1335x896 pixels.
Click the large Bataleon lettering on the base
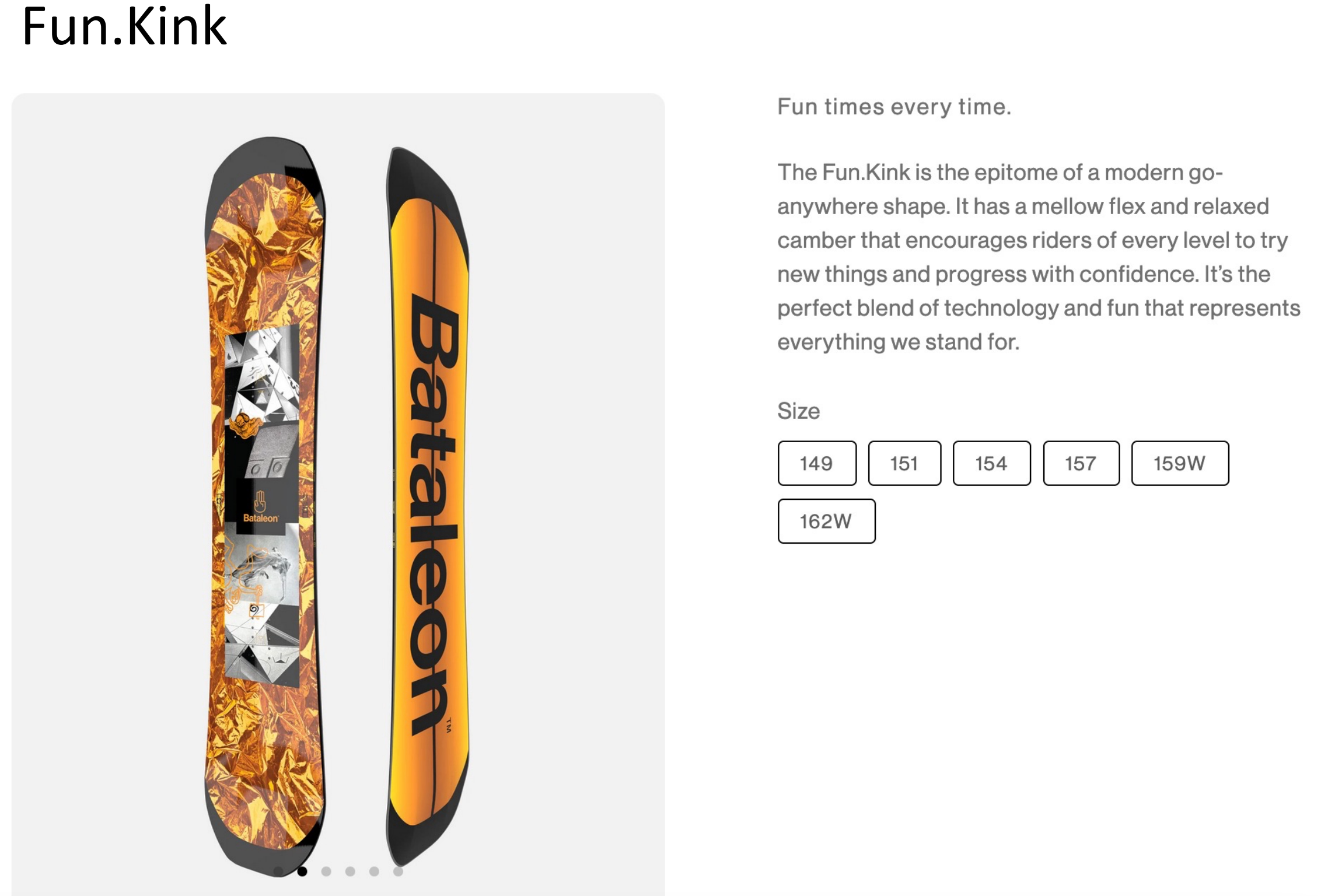coord(432,513)
